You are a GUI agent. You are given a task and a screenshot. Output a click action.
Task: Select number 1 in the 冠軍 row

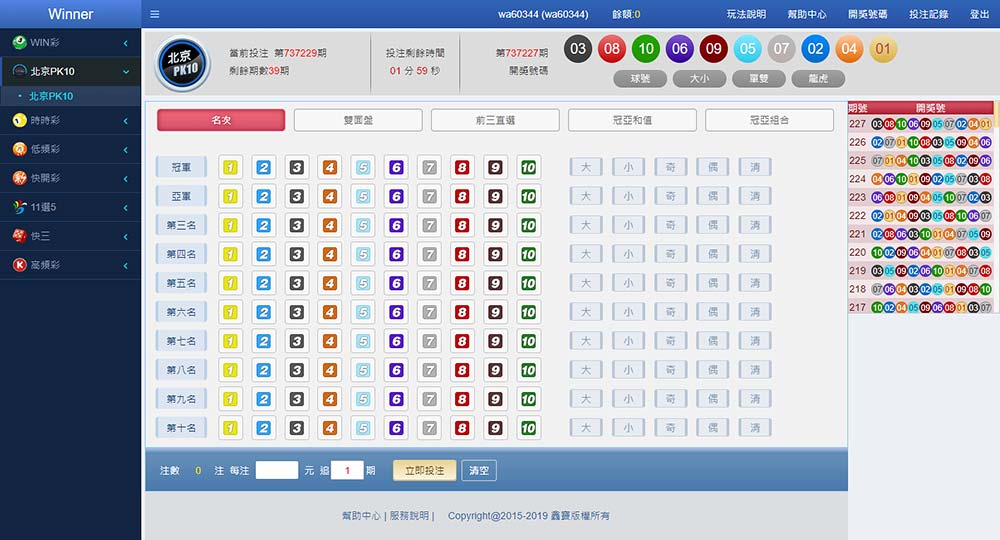pyautogui.click(x=230, y=167)
